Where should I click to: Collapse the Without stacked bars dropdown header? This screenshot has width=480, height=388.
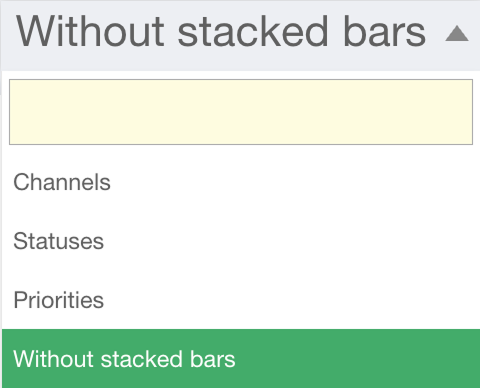240,35
